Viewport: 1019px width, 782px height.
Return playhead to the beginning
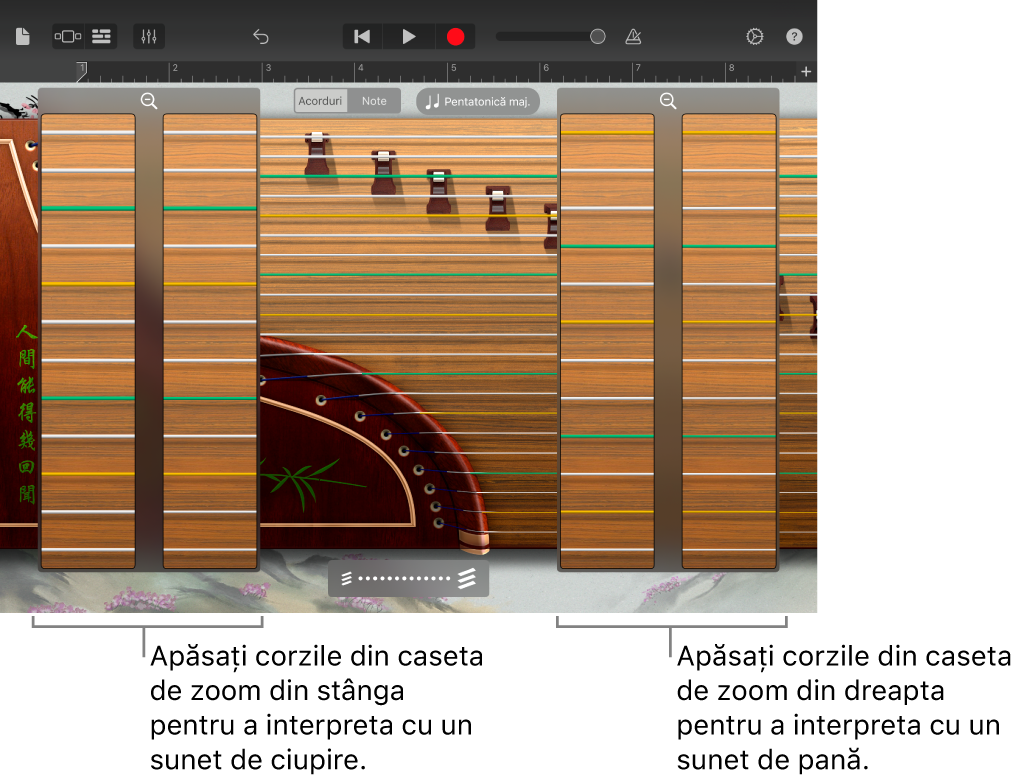[x=361, y=36]
